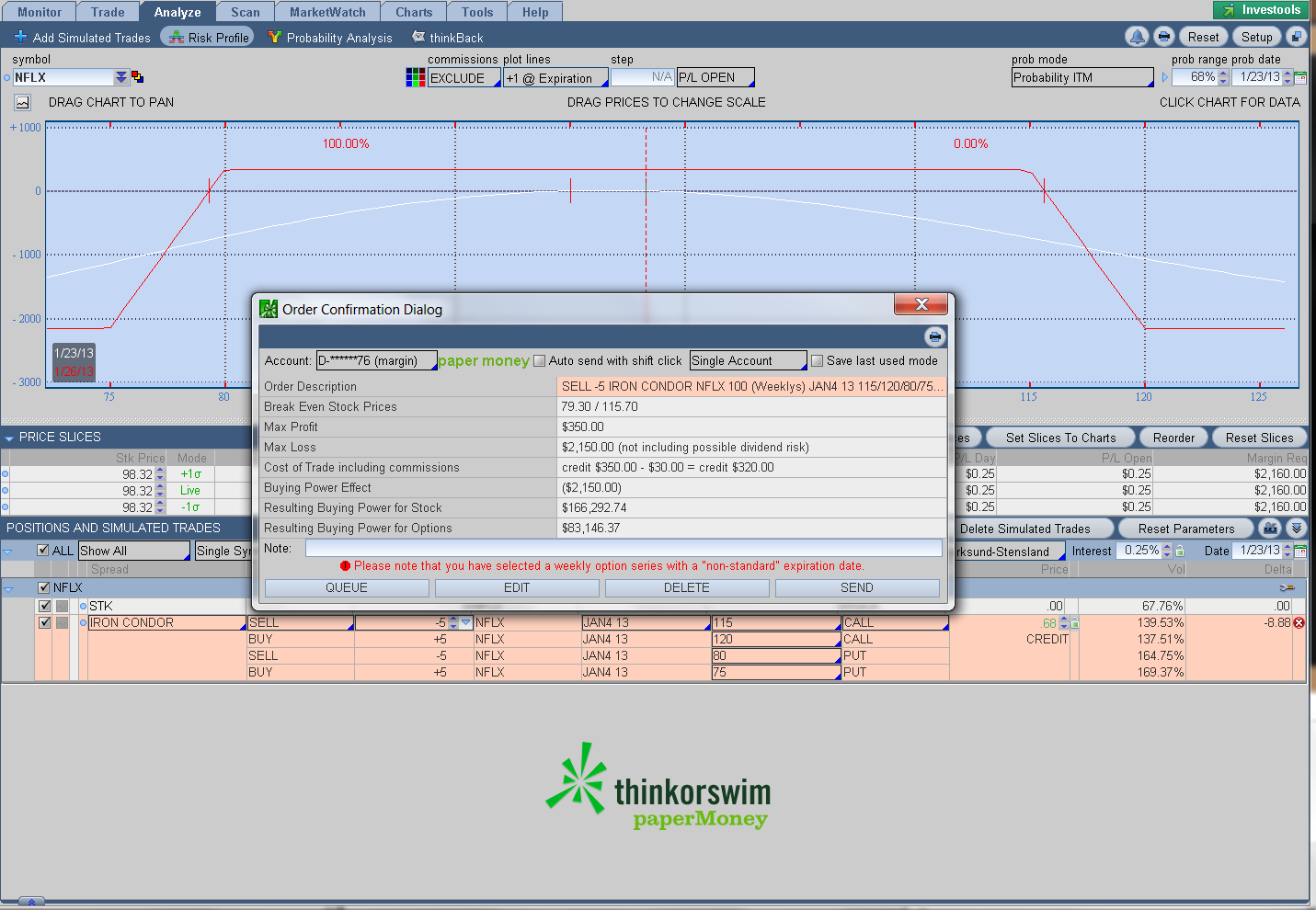Print the order confirmation using the dialog printer icon

(934, 336)
